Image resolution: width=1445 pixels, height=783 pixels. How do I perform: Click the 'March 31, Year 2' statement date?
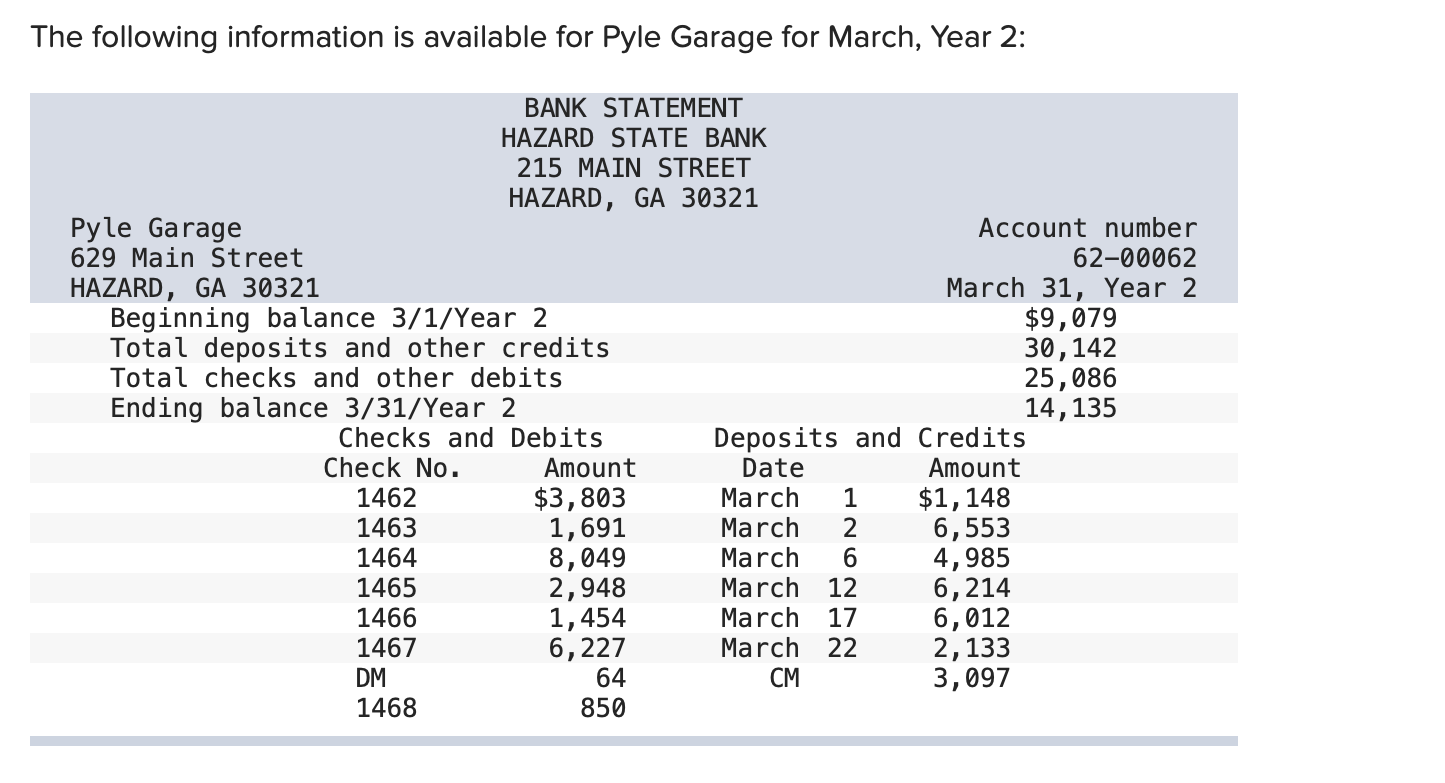click(x=1071, y=288)
